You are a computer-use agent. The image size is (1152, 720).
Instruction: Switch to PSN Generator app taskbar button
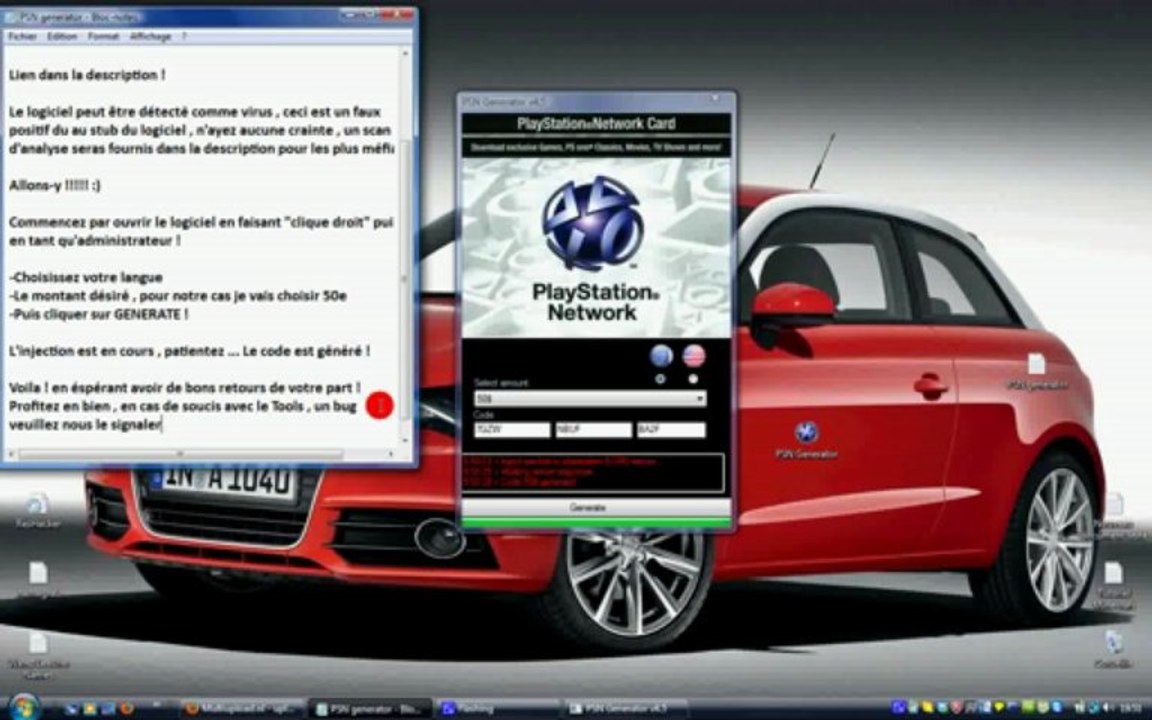click(x=628, y=709)
